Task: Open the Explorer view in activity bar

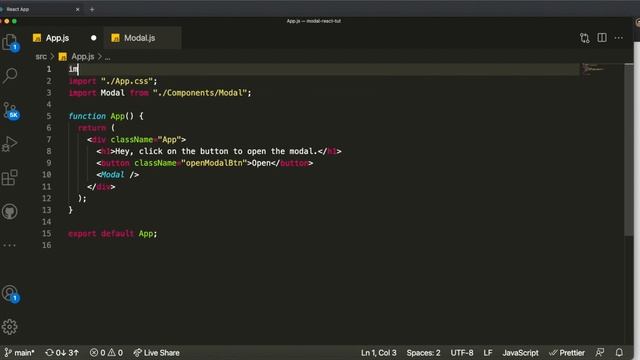Action: coord(10,42)
